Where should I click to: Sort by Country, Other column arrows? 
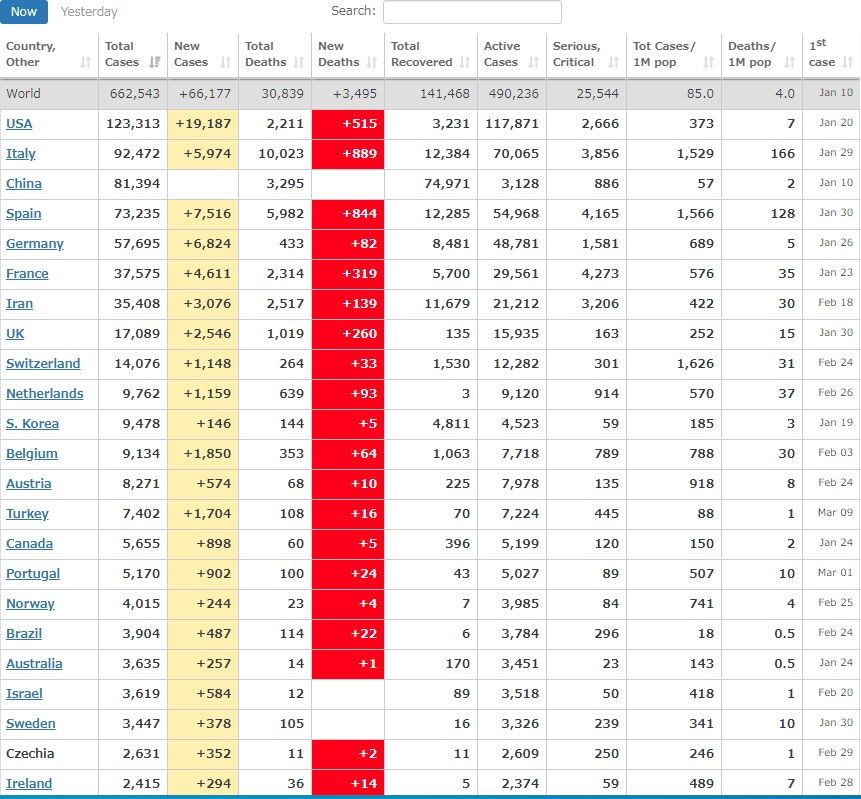85,62
